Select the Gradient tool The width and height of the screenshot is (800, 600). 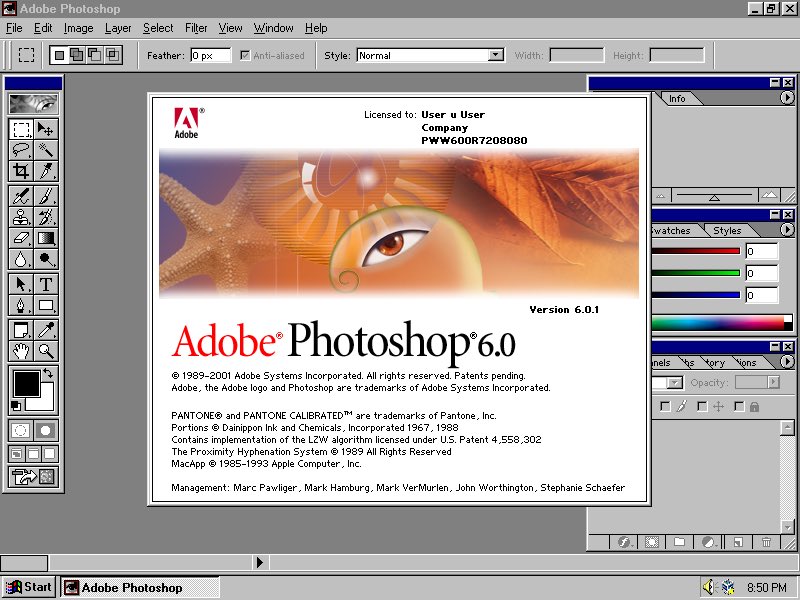pyautogui.click(x=46, y=238)
